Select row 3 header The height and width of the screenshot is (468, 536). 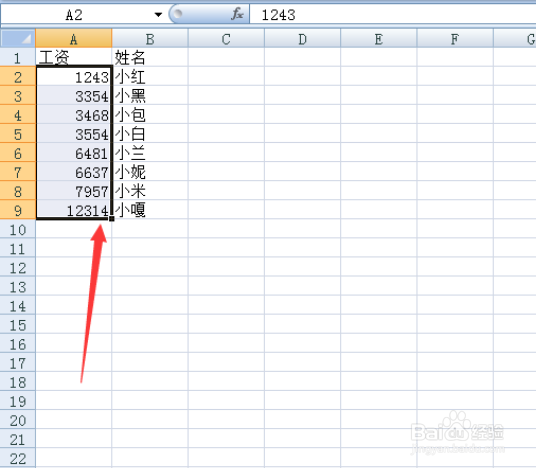pos(18,95)
